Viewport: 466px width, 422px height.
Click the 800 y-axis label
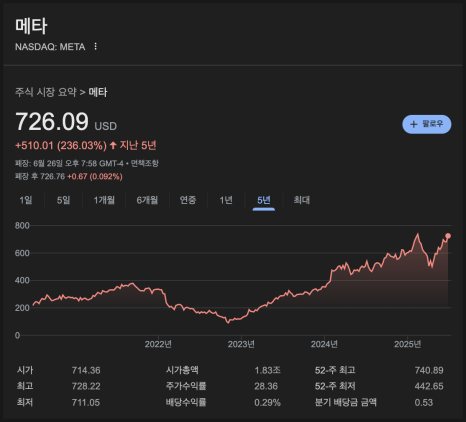(x=22, y=226)
